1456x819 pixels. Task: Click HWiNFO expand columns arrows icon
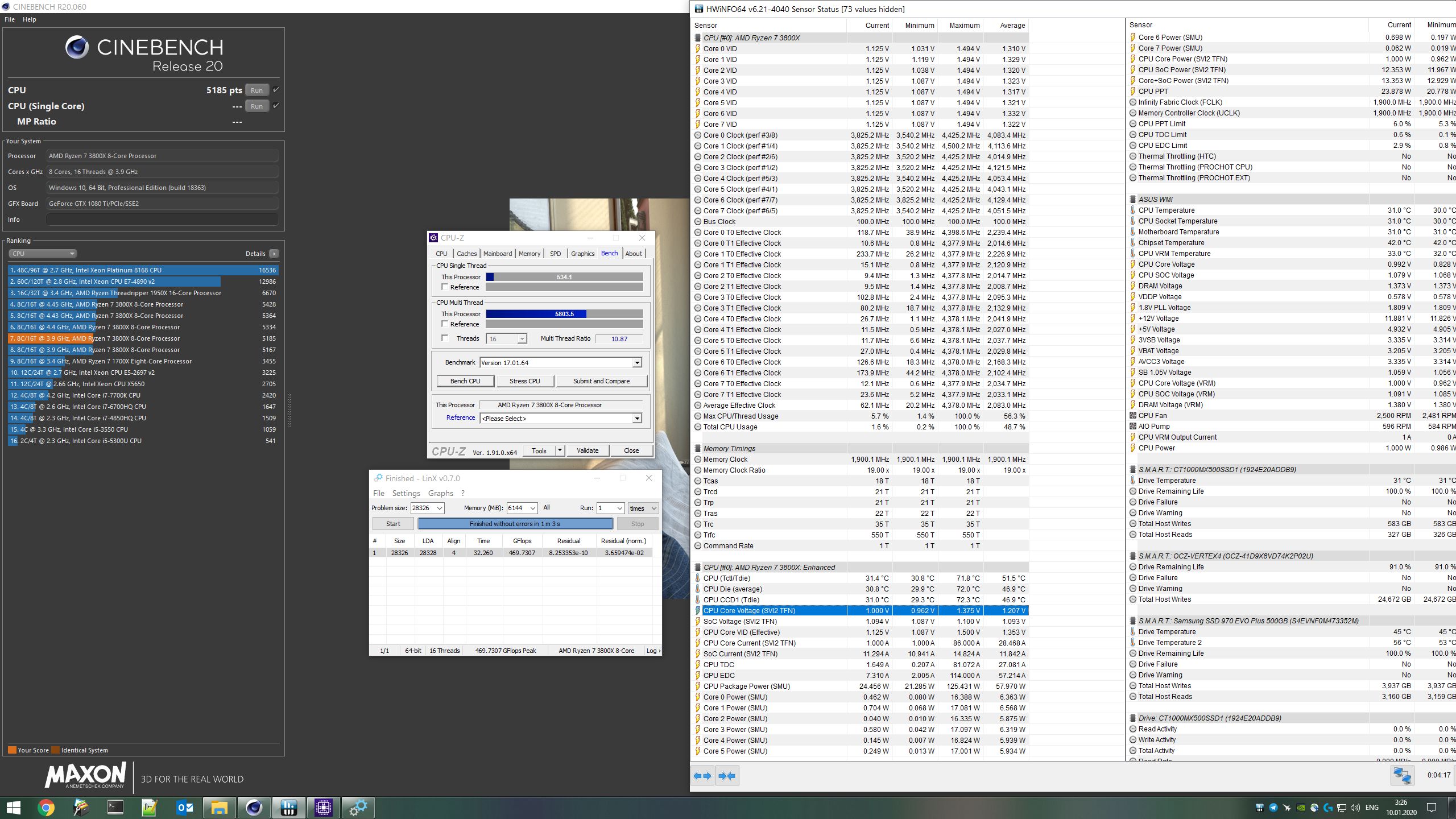tap(702, 776)
